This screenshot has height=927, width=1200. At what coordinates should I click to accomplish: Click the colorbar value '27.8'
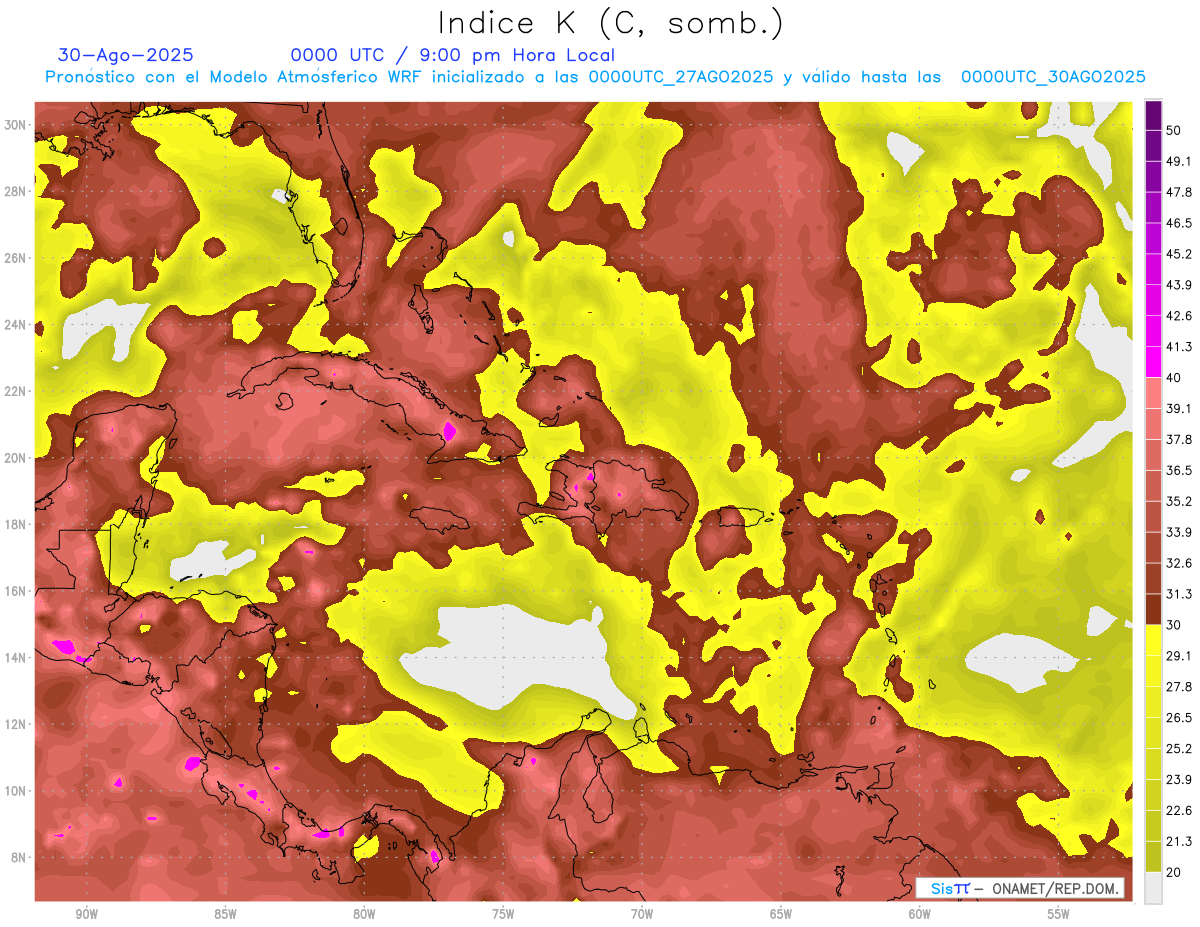1179,687
